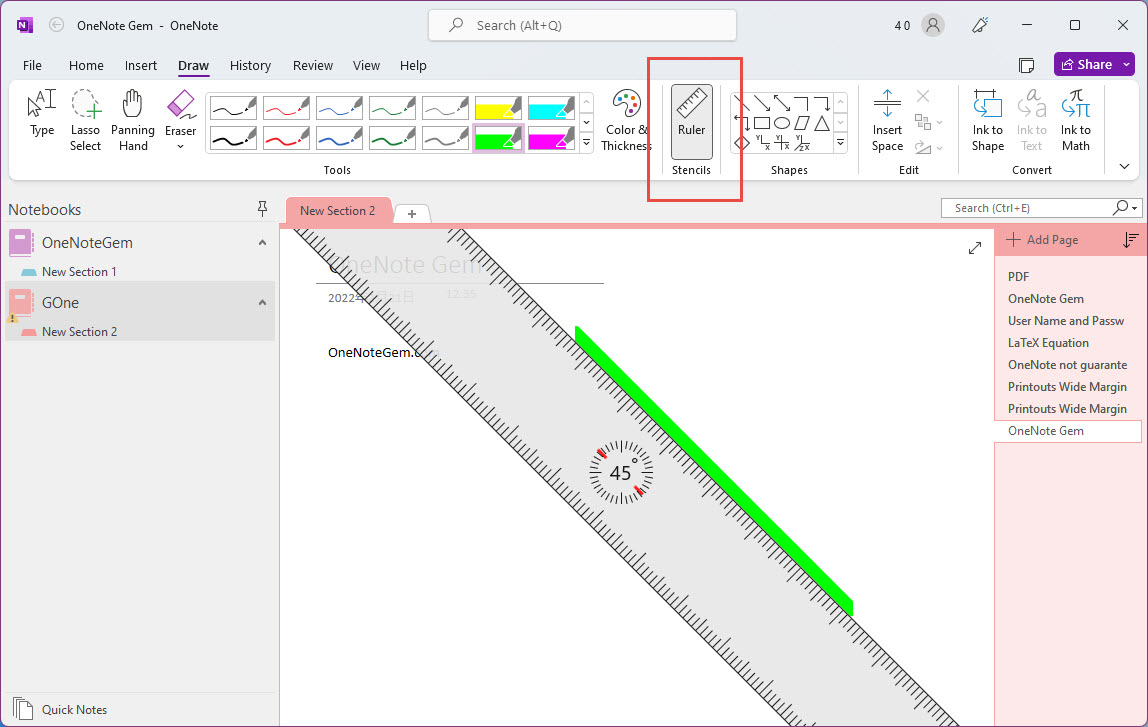Screen dimensions: 1148x727
Task: Convert drawing with Ink to Shape
Action: tap(987, 120)
